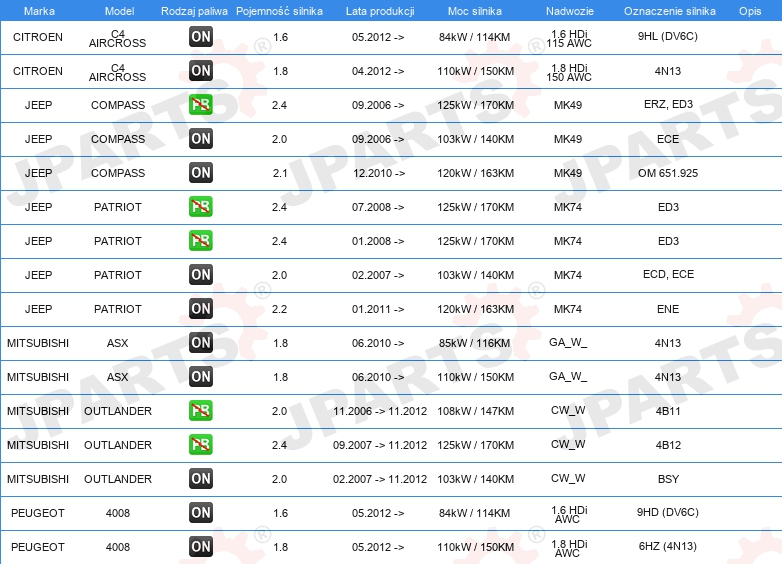Click PB icon in Mitsubishi Outlander 4B12 row
The width and height of the screenshot is (782, 564).
[201, 444]
